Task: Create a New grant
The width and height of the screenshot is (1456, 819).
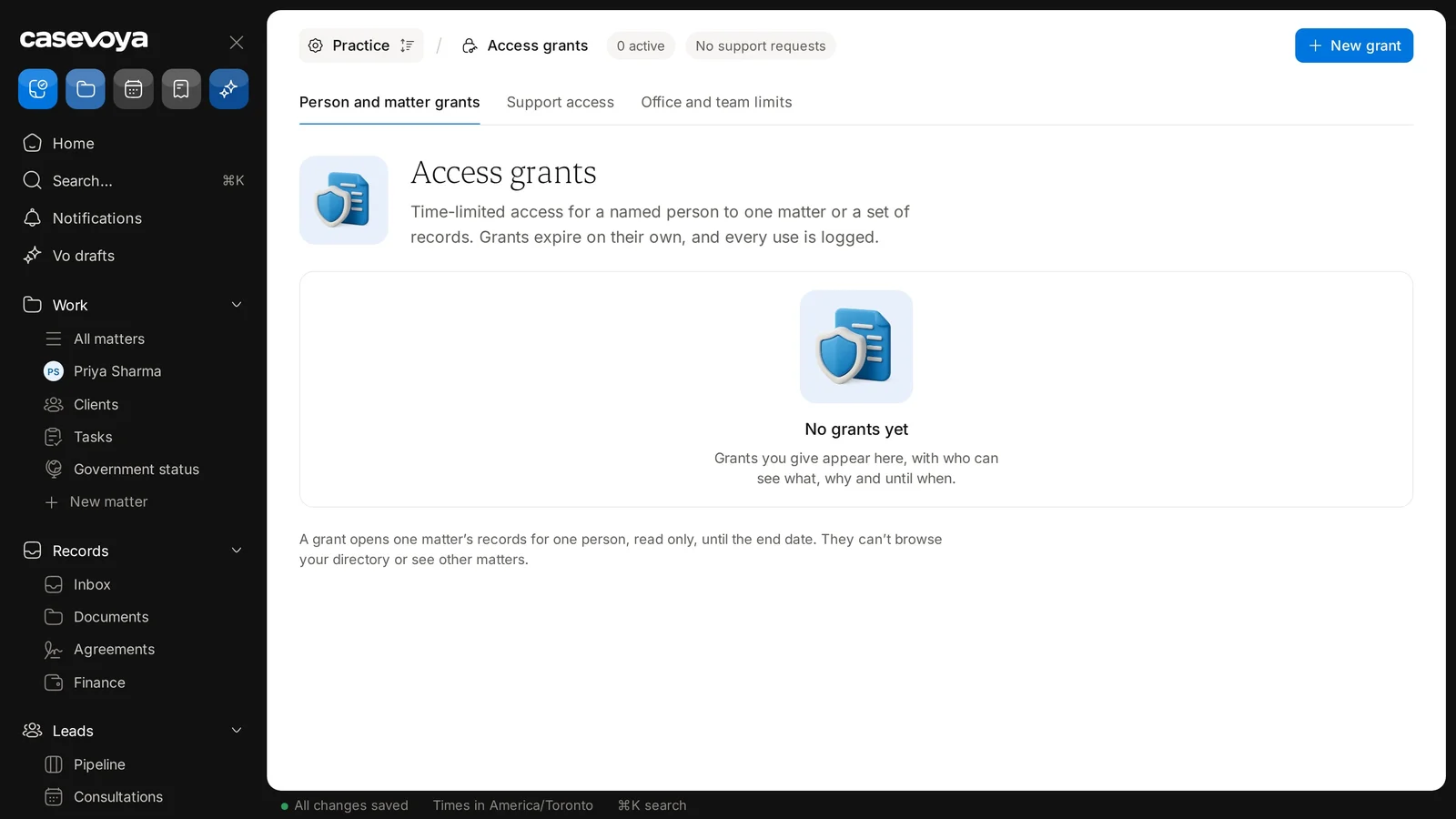Action: pos(1354,45)
